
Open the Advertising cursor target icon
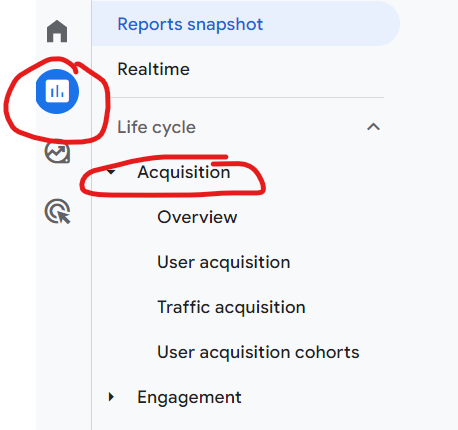pos(57,211)
